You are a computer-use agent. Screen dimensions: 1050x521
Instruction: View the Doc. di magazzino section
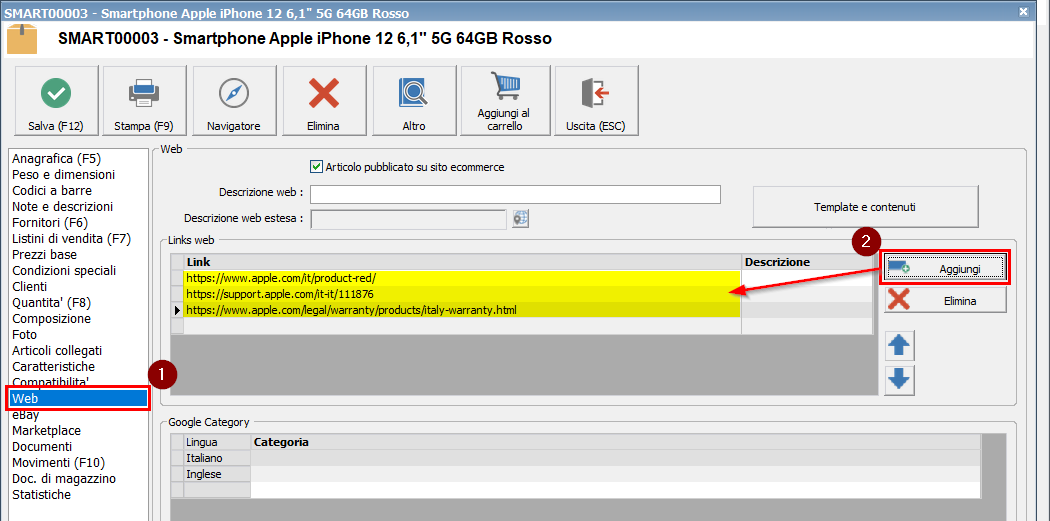click(64, 479)
